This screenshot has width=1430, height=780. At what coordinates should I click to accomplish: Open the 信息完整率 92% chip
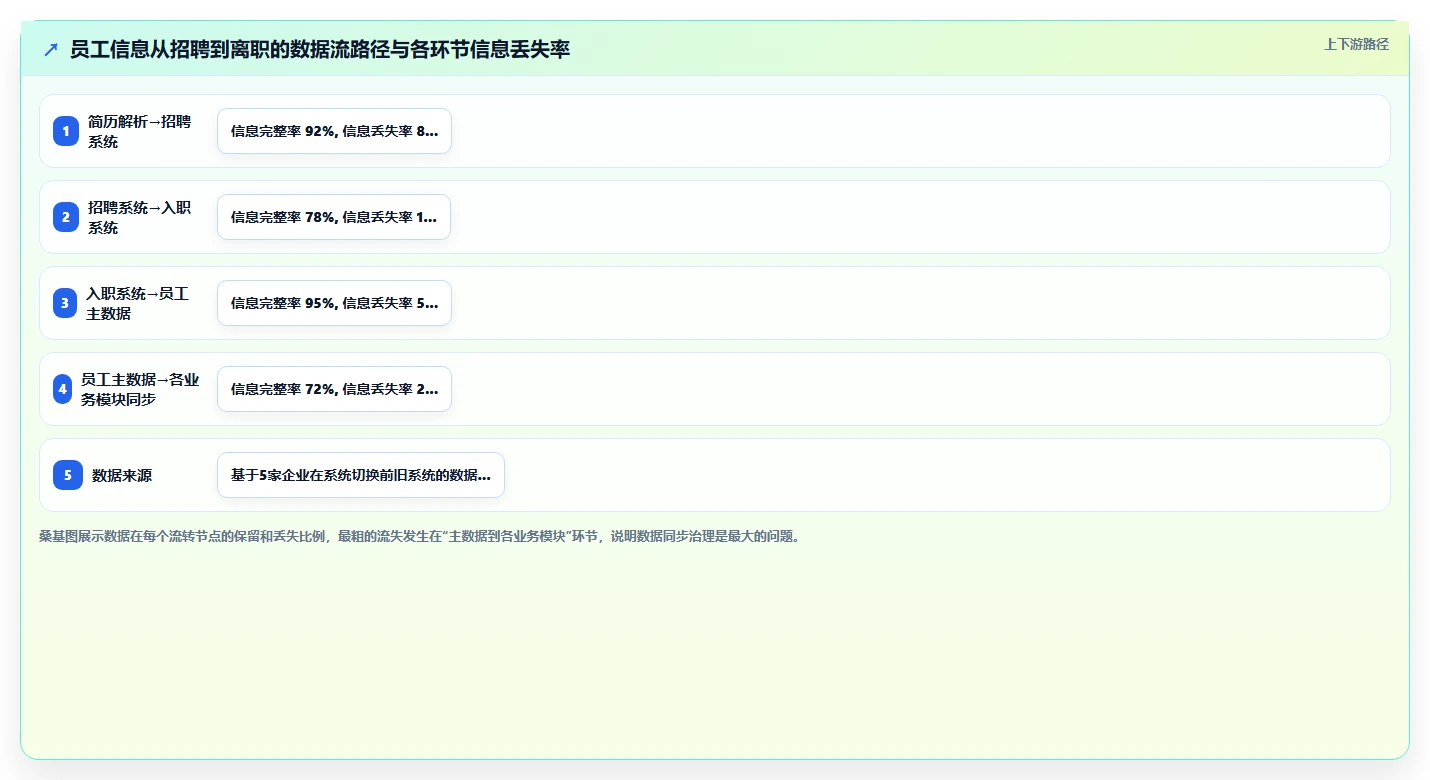point(334,131)
